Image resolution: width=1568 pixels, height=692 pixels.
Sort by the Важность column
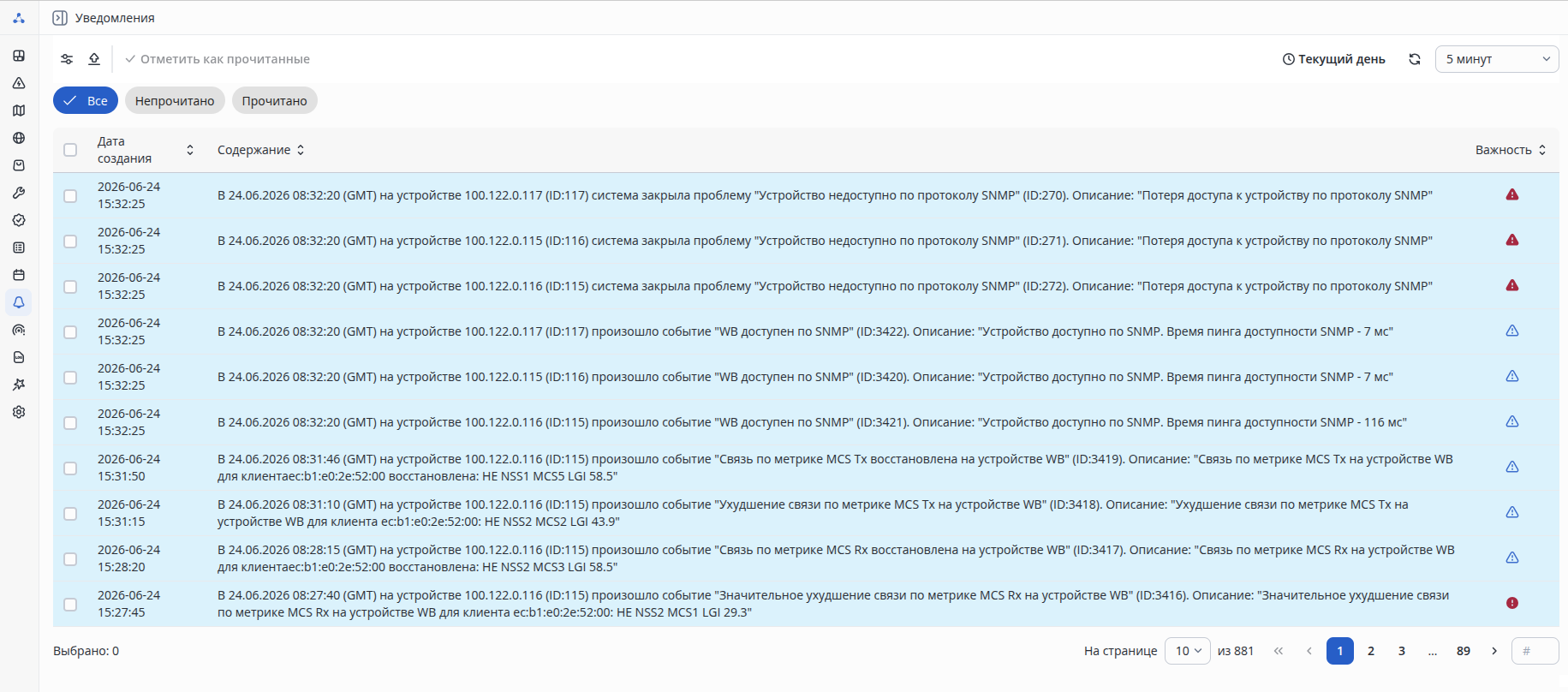click(x=1511, y=150)
